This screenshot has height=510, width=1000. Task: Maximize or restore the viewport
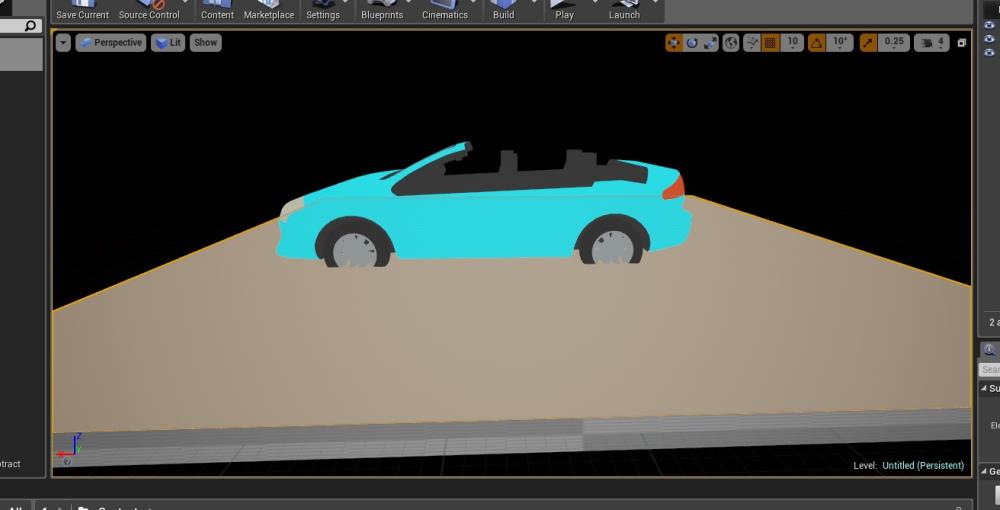coord(962,43)
